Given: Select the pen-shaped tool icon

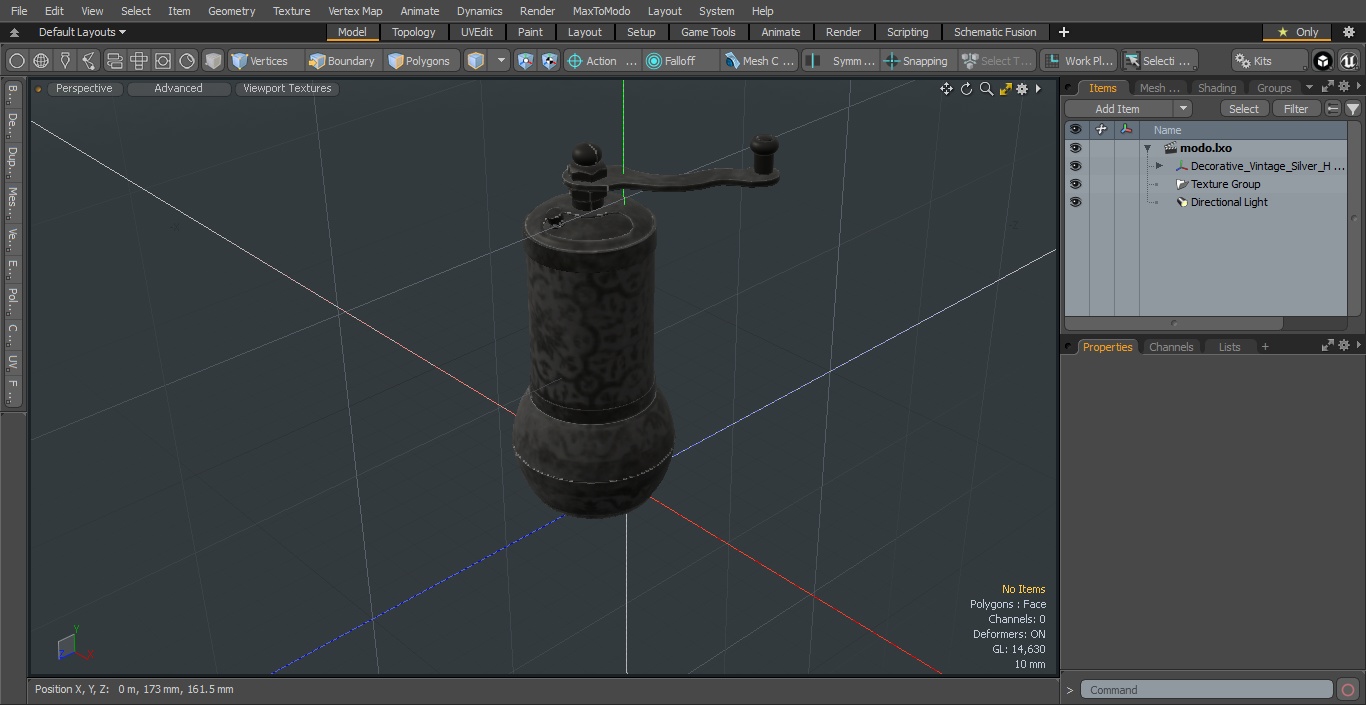Looking at the screenshot, I should (65, 61).
